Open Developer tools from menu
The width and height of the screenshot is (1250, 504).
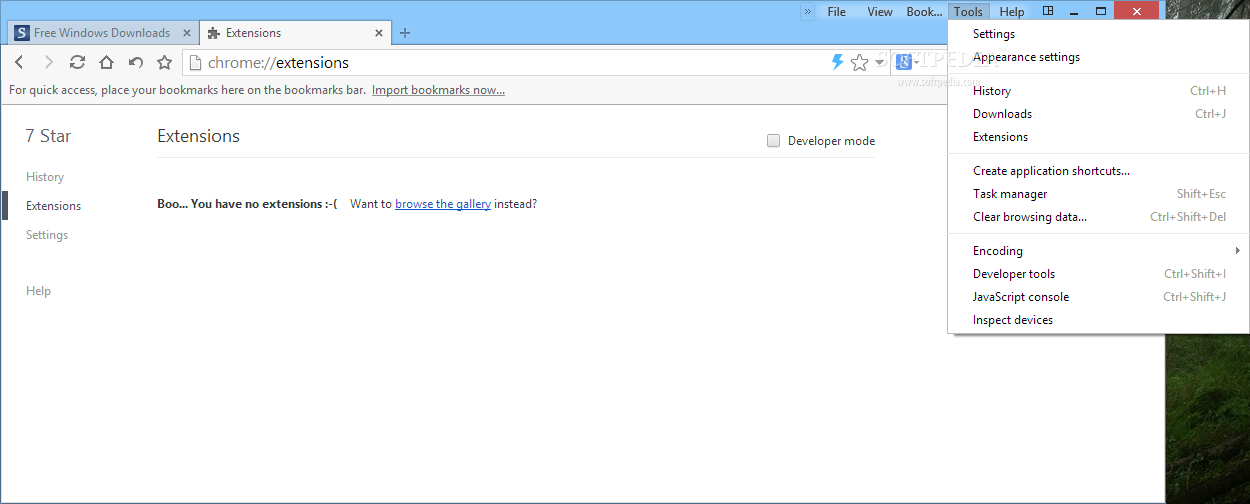[x=1098, y=274]
